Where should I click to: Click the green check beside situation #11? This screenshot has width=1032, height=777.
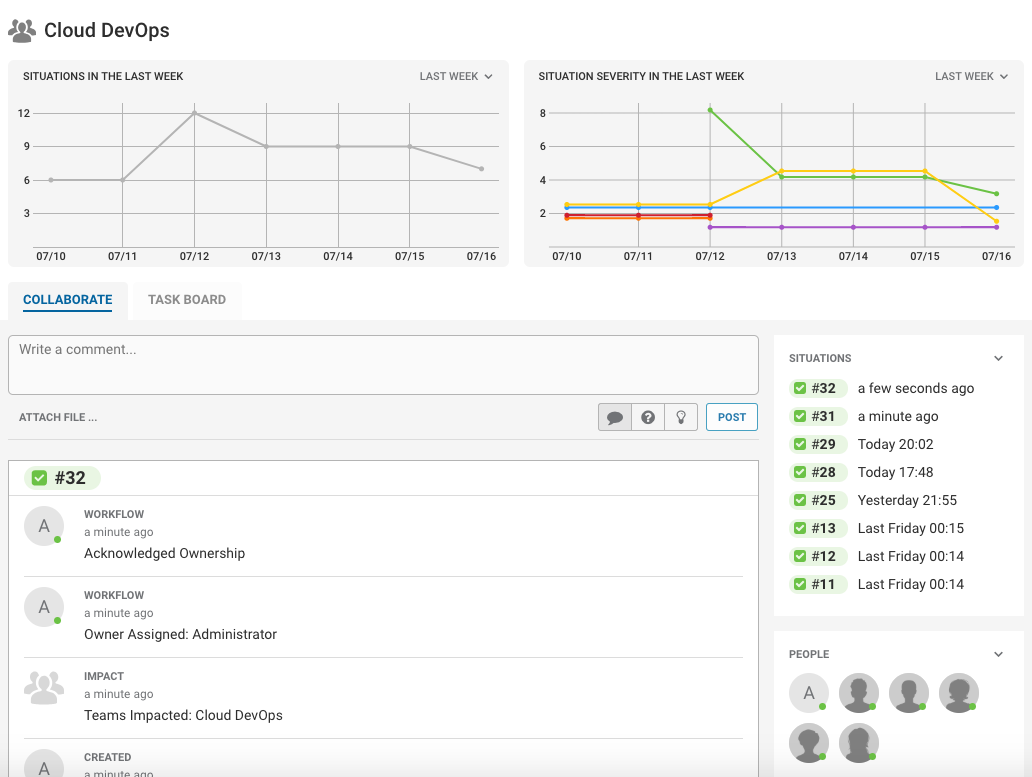[x=800, y=584]
